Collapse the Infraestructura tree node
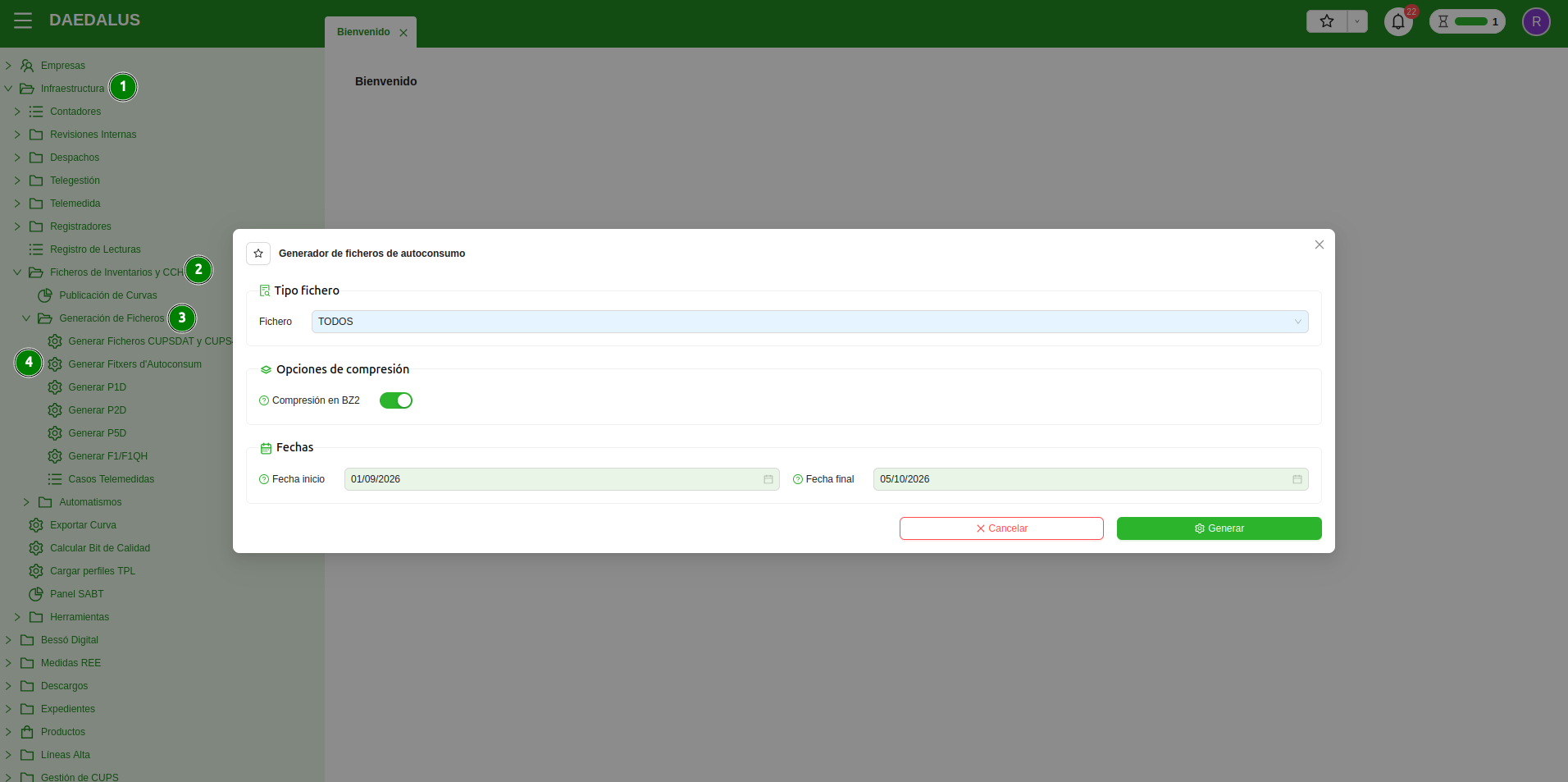This screenshot has height=782, width=1568. pos(8,89)
